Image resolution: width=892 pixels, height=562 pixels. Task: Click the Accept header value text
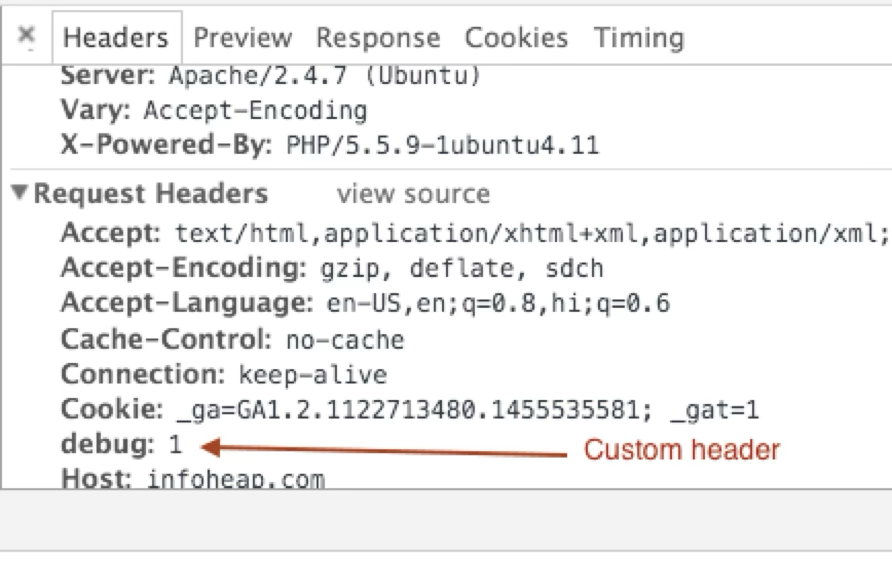532,233
